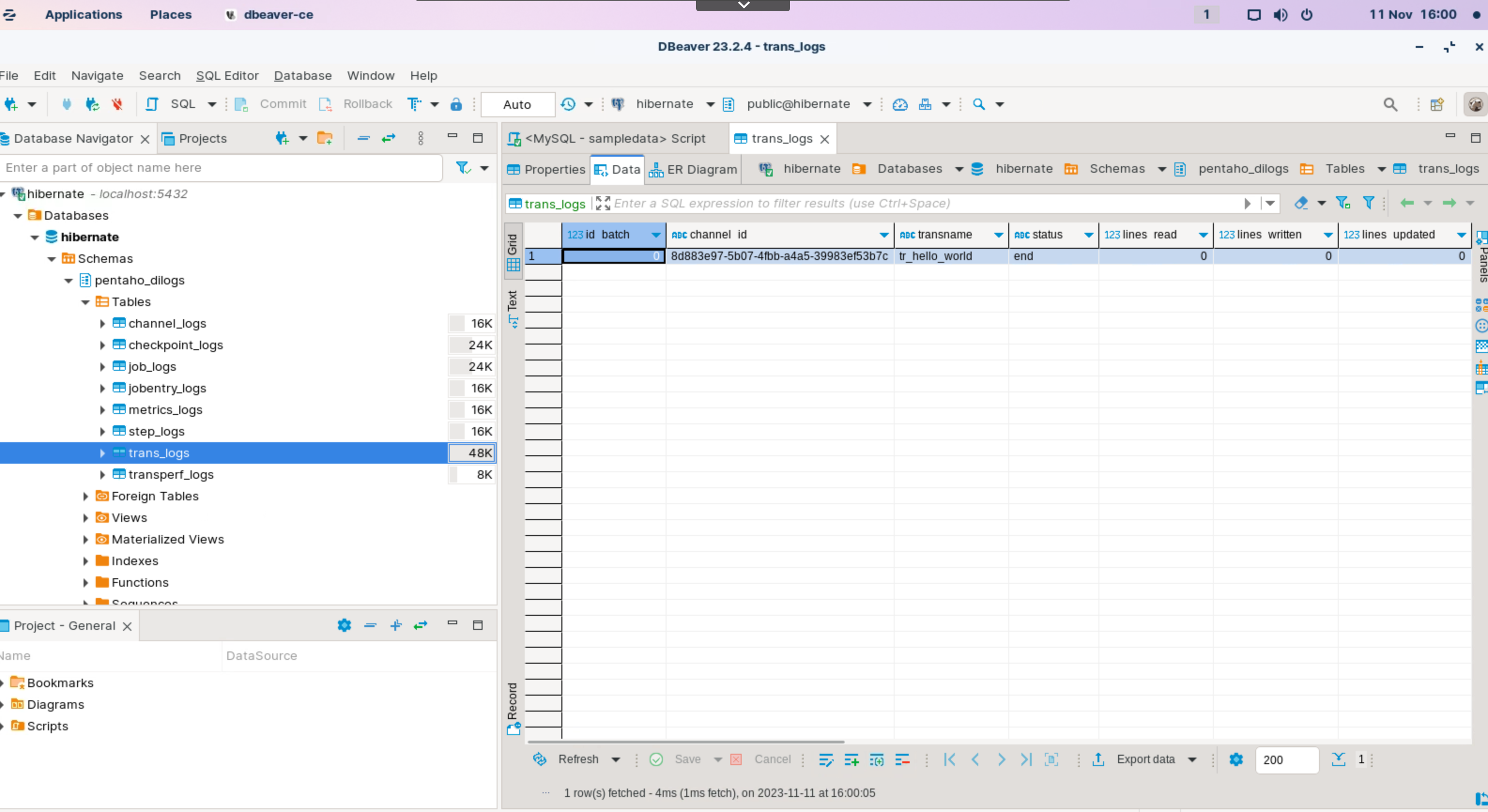Click the lock transaction mode icon

[x=456, y=104]
